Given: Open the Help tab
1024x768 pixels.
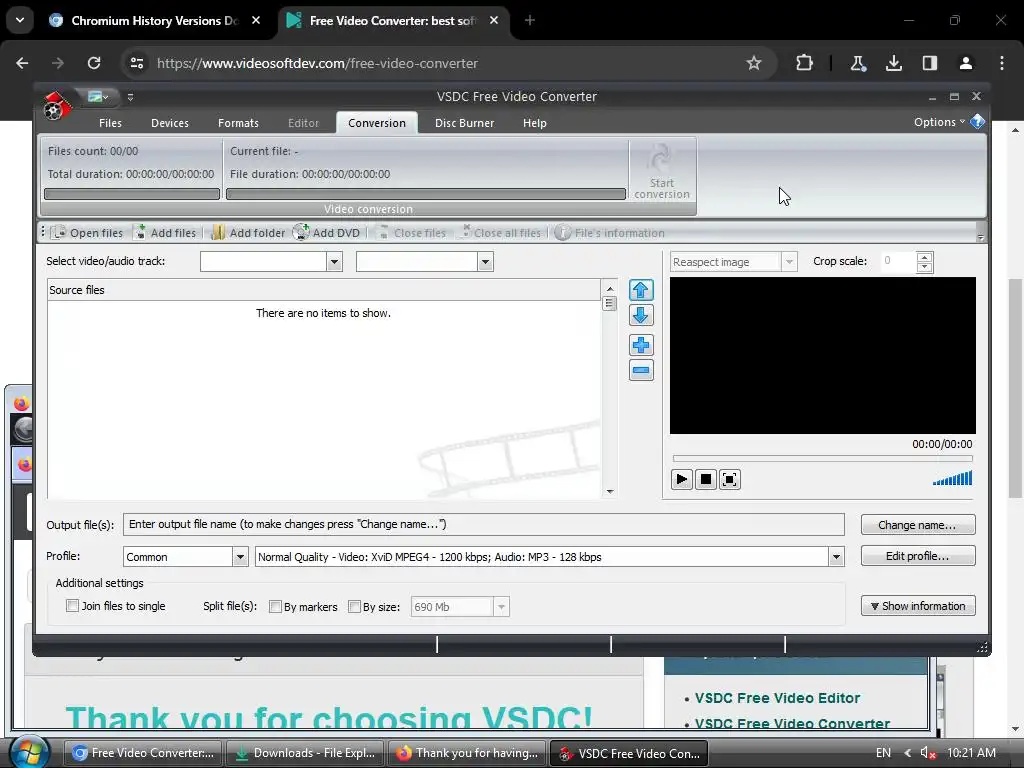Looking at the screenshot, I should click(x=534, y=123).
